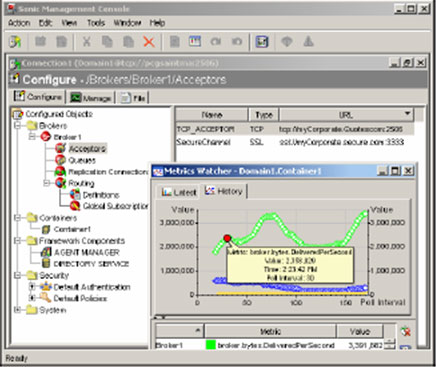Click the red data point on chart

(227, 238)
